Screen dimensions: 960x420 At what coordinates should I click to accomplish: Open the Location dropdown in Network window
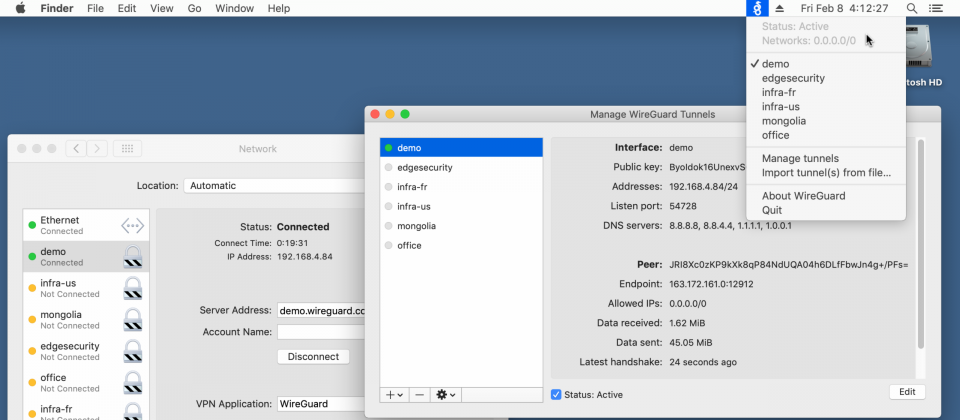[x=274, y=186]
